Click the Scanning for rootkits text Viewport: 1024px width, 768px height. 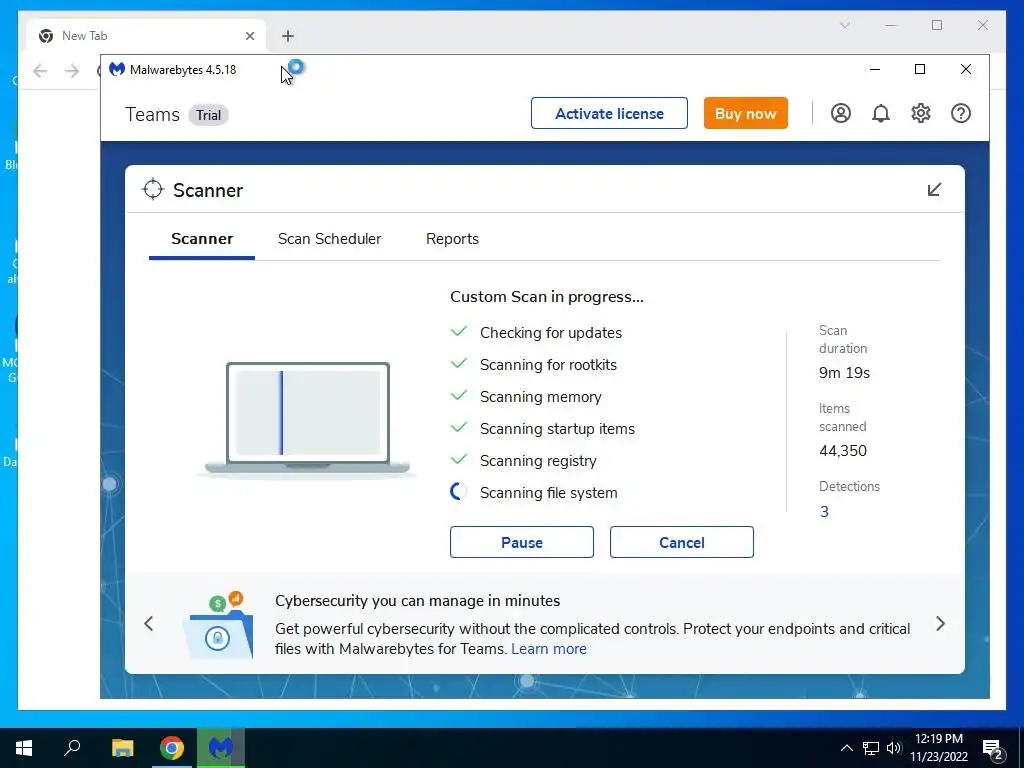(549, 364)
